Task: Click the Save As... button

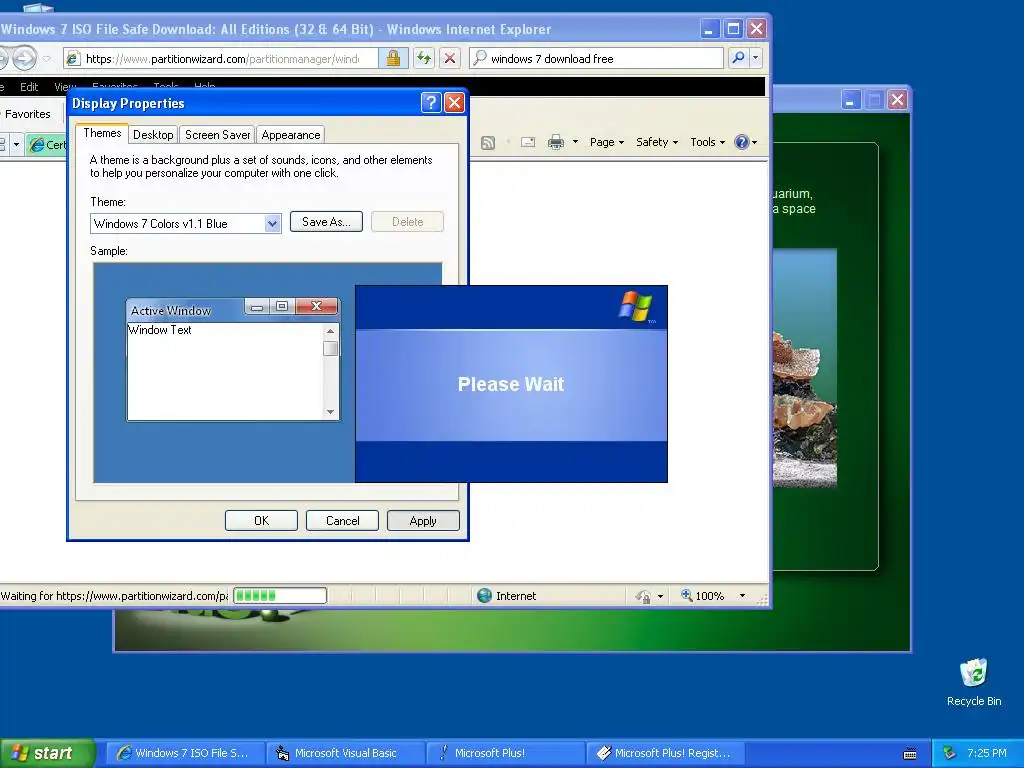Action: (x=326, y=222)
